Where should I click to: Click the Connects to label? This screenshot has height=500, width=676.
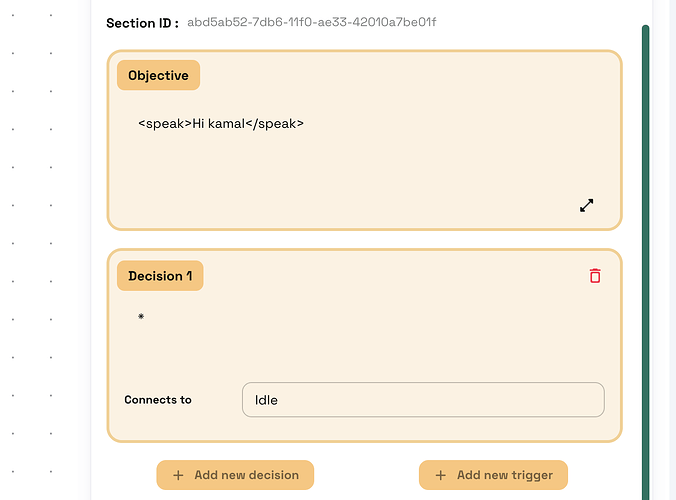pyautogui.click(x=158, y=400)
